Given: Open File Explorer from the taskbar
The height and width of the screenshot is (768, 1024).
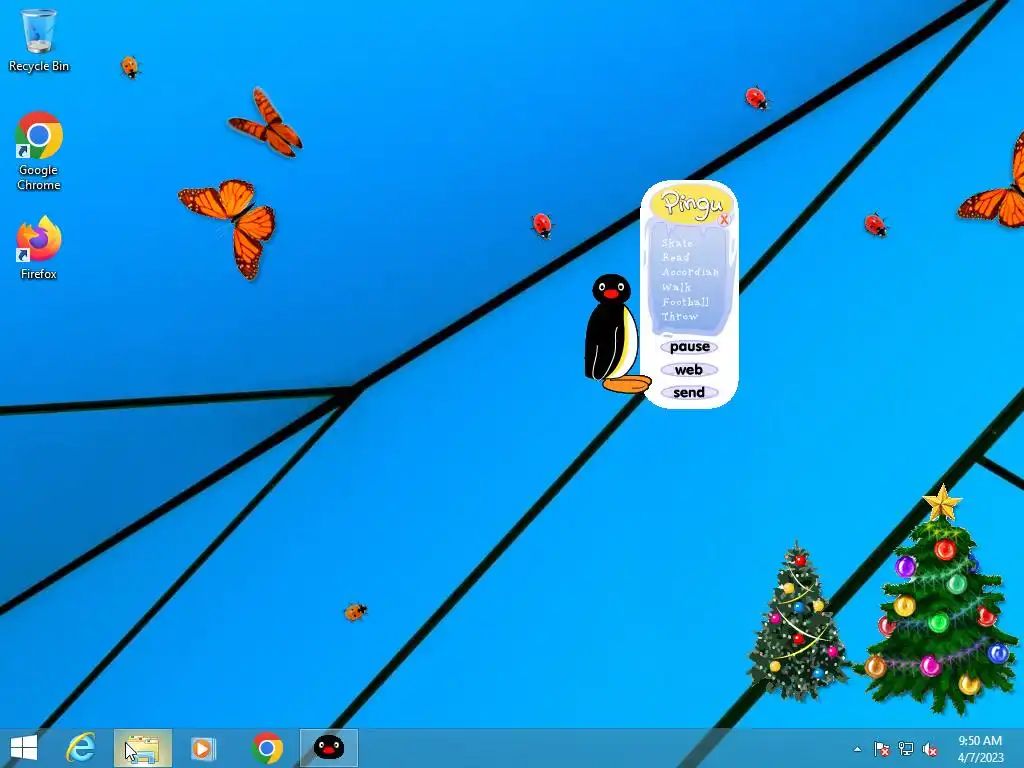Looking at the screenshot, I should (142, 748).
